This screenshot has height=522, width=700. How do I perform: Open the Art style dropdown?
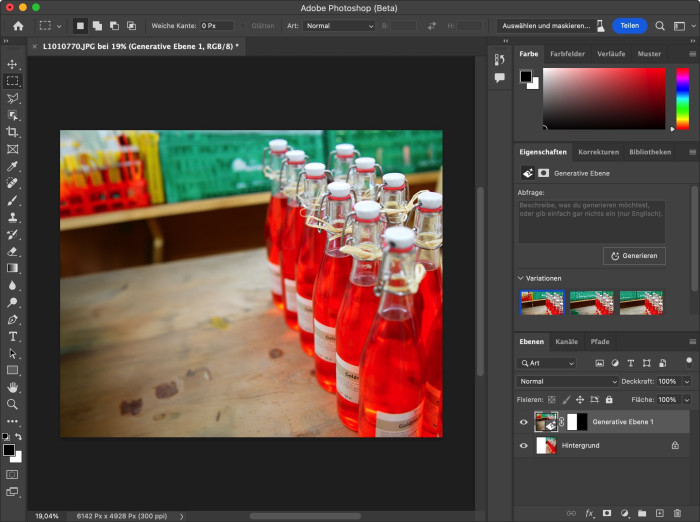tap(339, 26)
